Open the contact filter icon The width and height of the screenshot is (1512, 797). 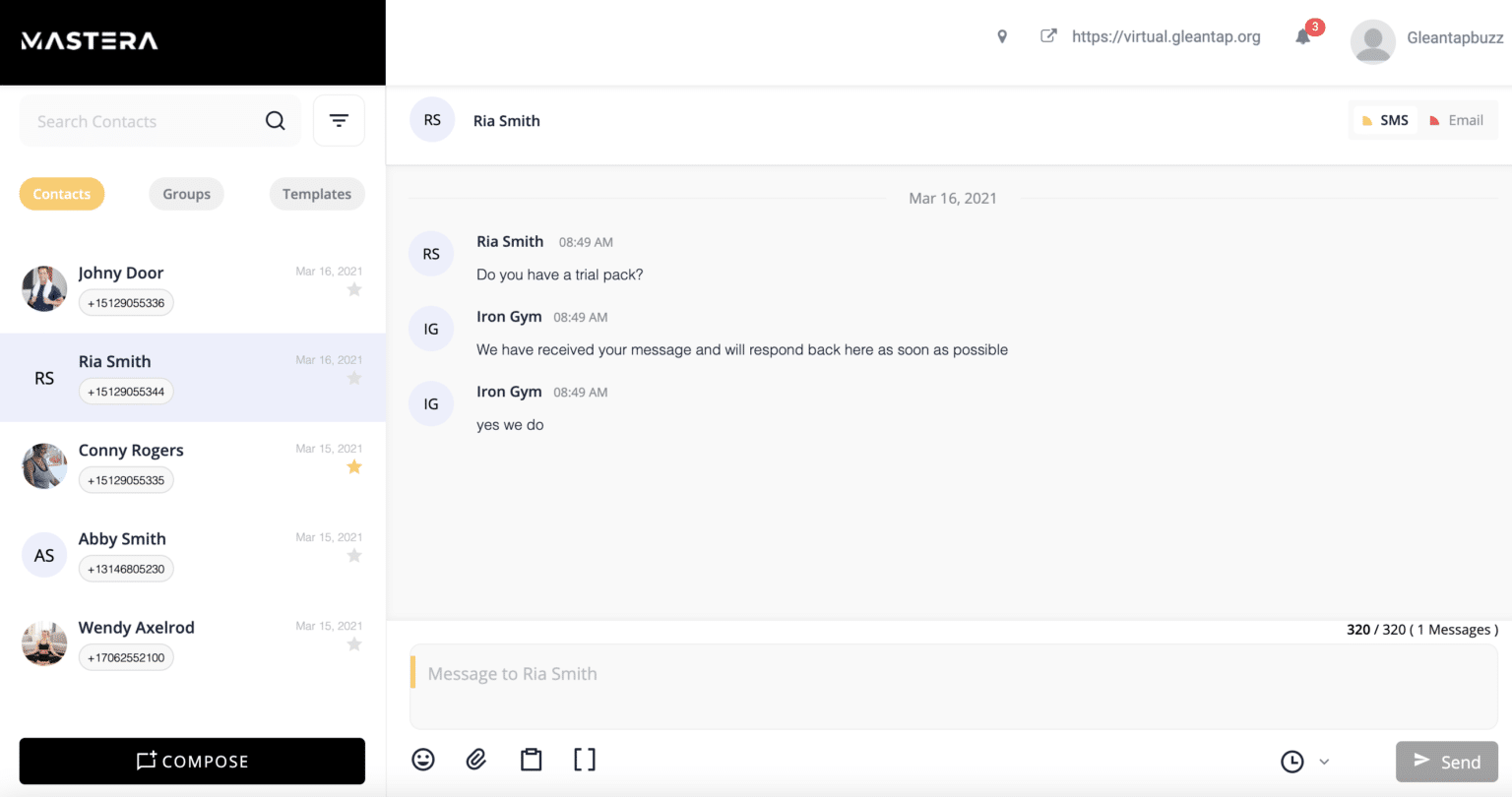(x=339, y=119)
